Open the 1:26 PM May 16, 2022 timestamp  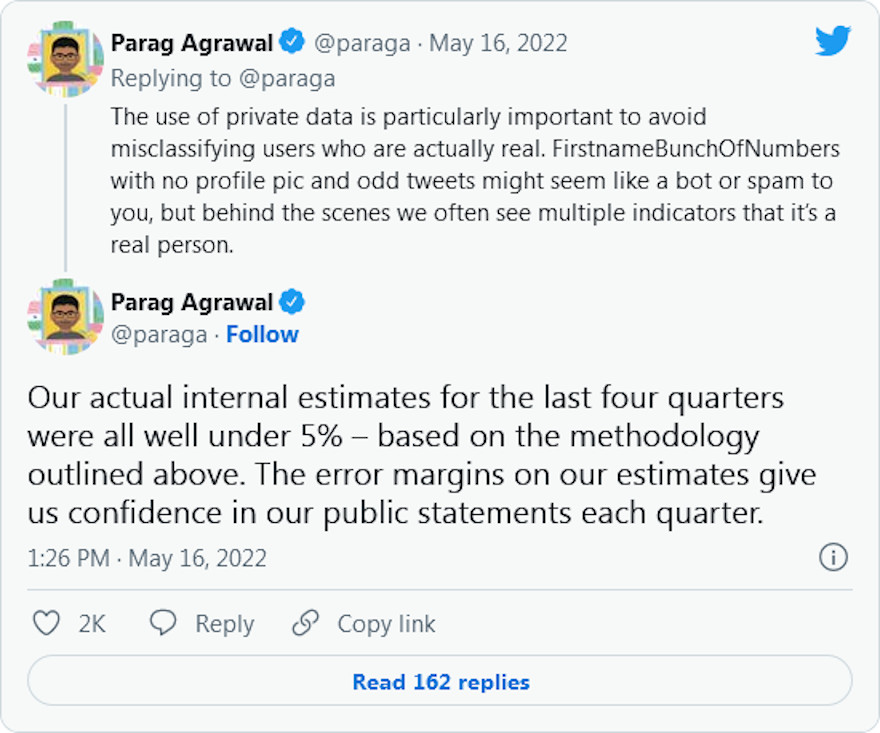click(147, 558)
